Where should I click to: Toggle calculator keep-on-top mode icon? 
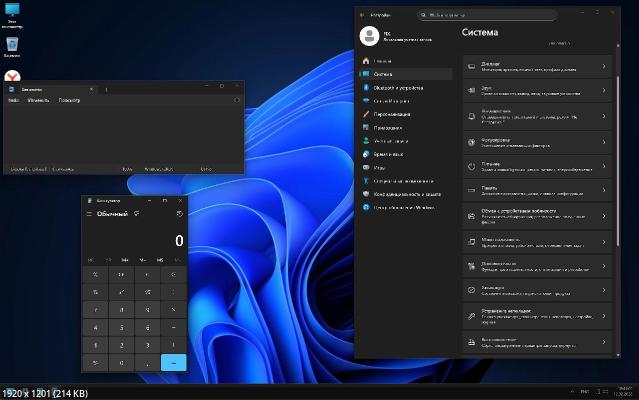pyautogui.click(x=137, y=214)
